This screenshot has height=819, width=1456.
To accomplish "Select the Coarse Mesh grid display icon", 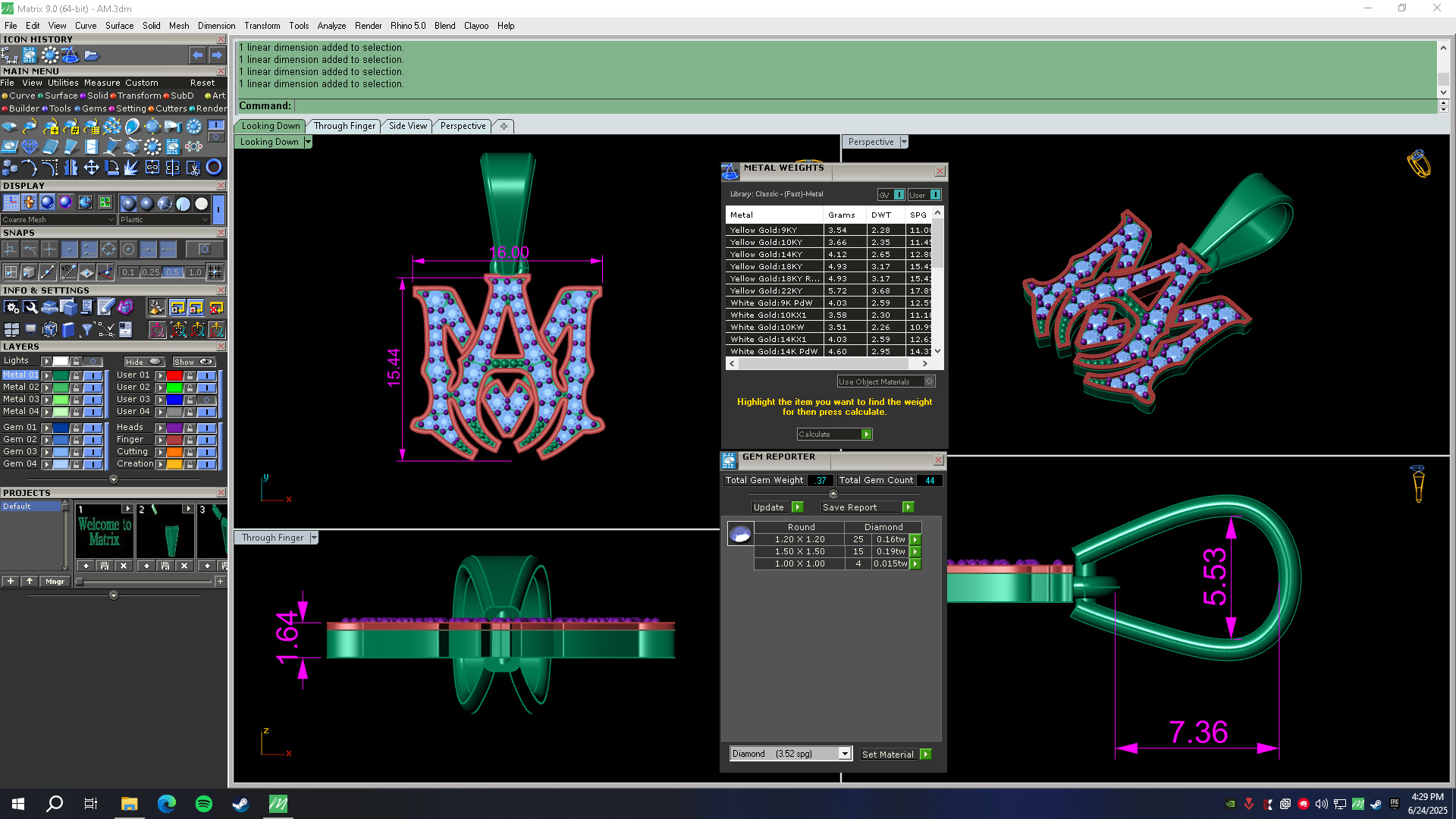I will [11, 202].
